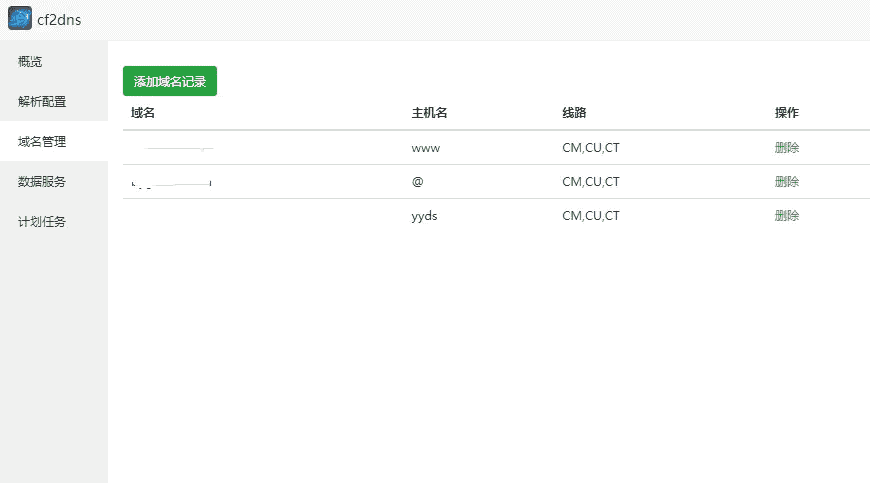The image size is (870, 483).
Task: Delete the yyds host record
Action: point(787,216)
